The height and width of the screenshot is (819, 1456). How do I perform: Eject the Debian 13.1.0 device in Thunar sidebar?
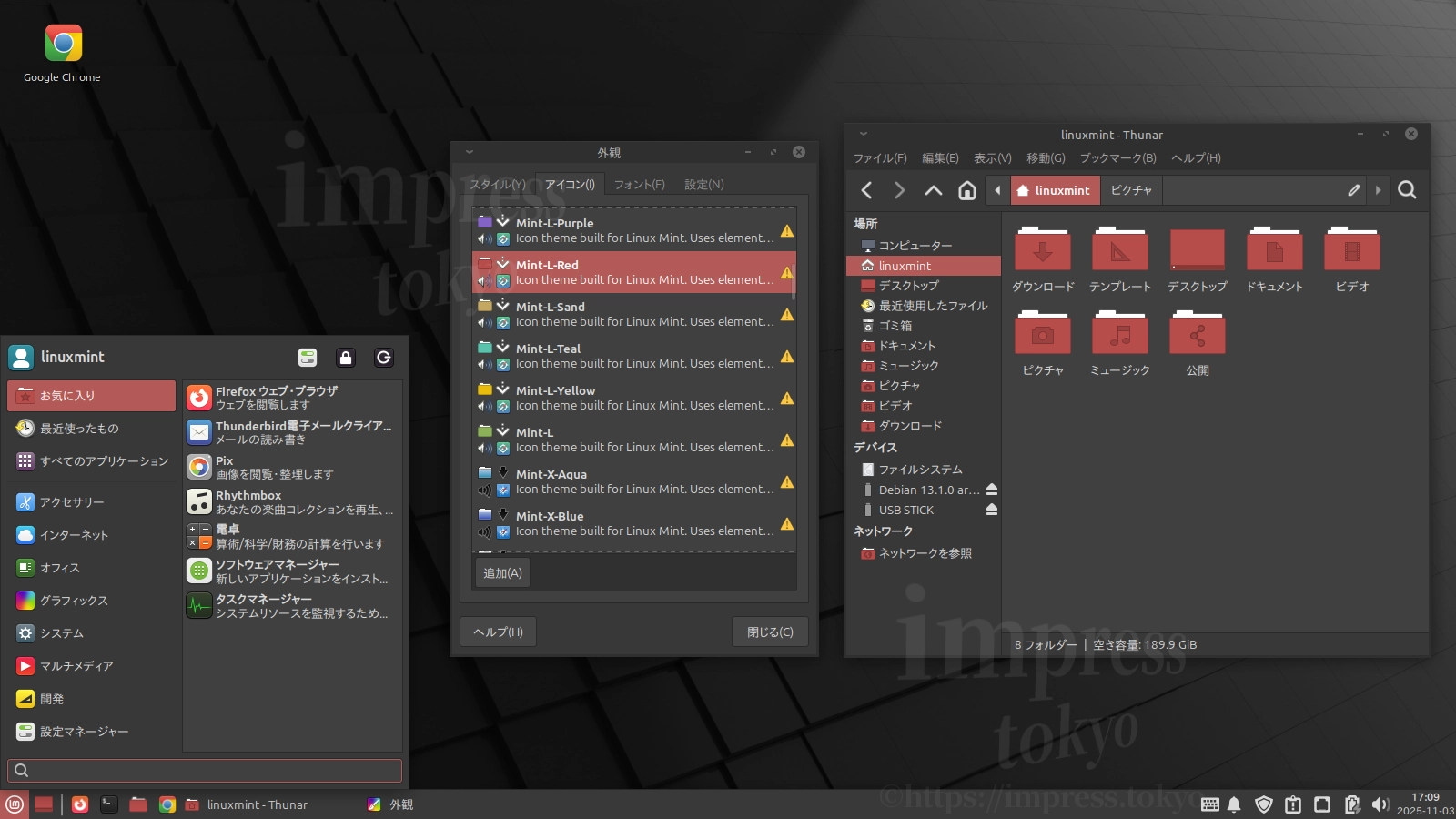[992, 490]
